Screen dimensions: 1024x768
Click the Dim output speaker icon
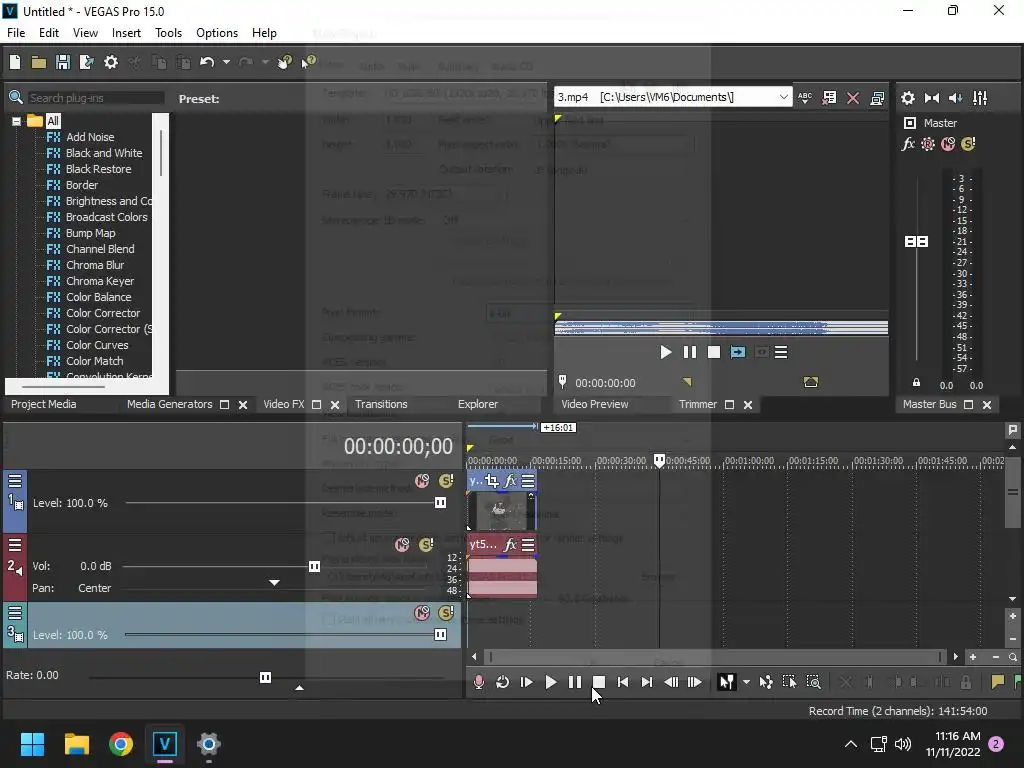955,98
